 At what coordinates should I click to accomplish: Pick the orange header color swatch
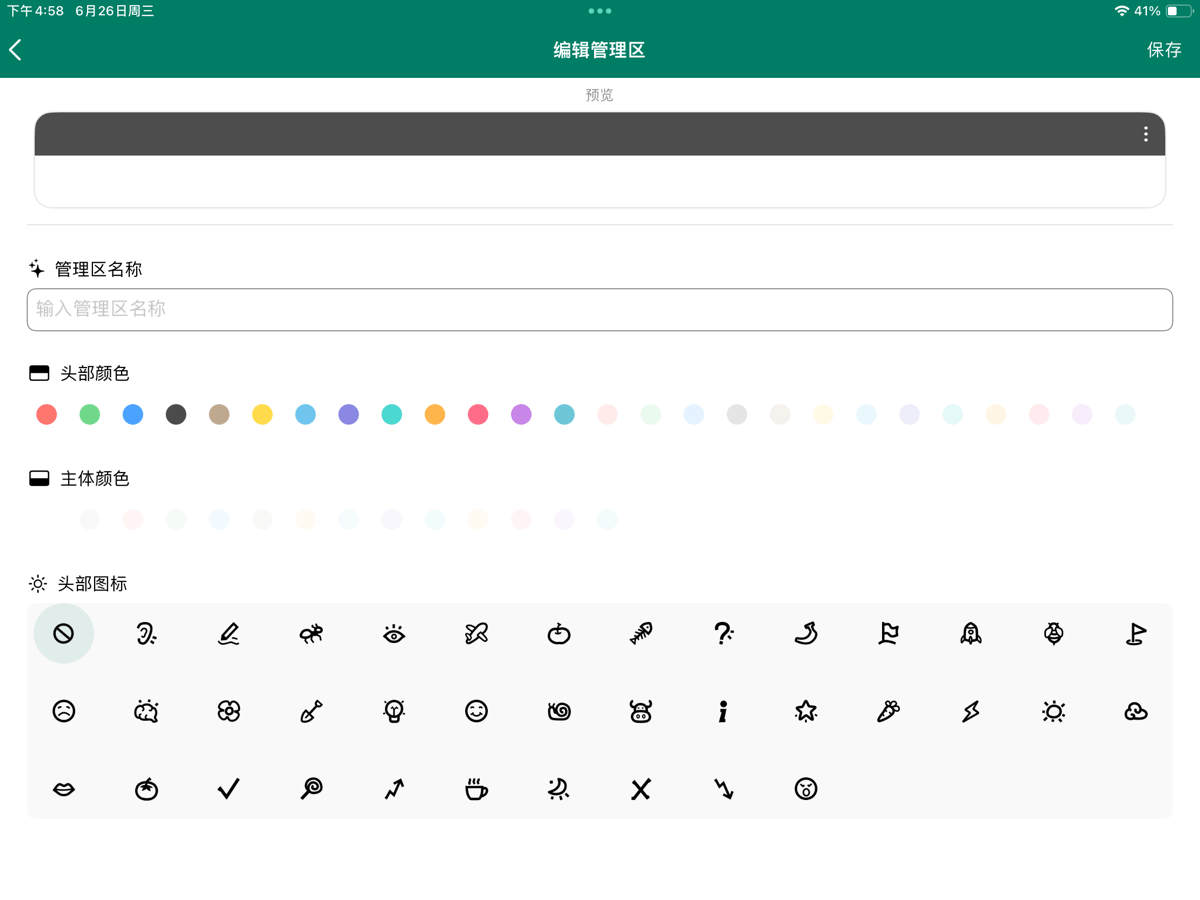click(435, 414)
